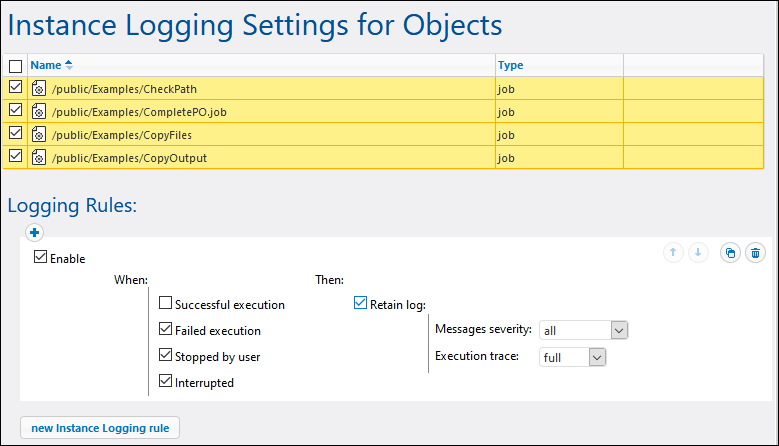Click the new Instance Logging rule button

point(100,428)
